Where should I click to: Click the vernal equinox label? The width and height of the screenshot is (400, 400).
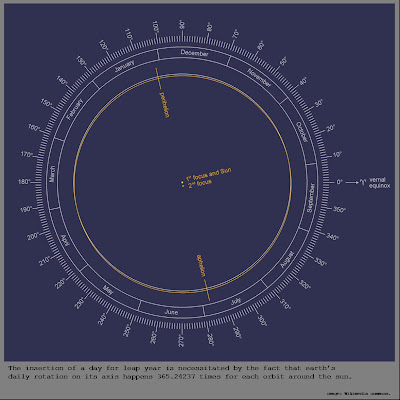(379, 183)
